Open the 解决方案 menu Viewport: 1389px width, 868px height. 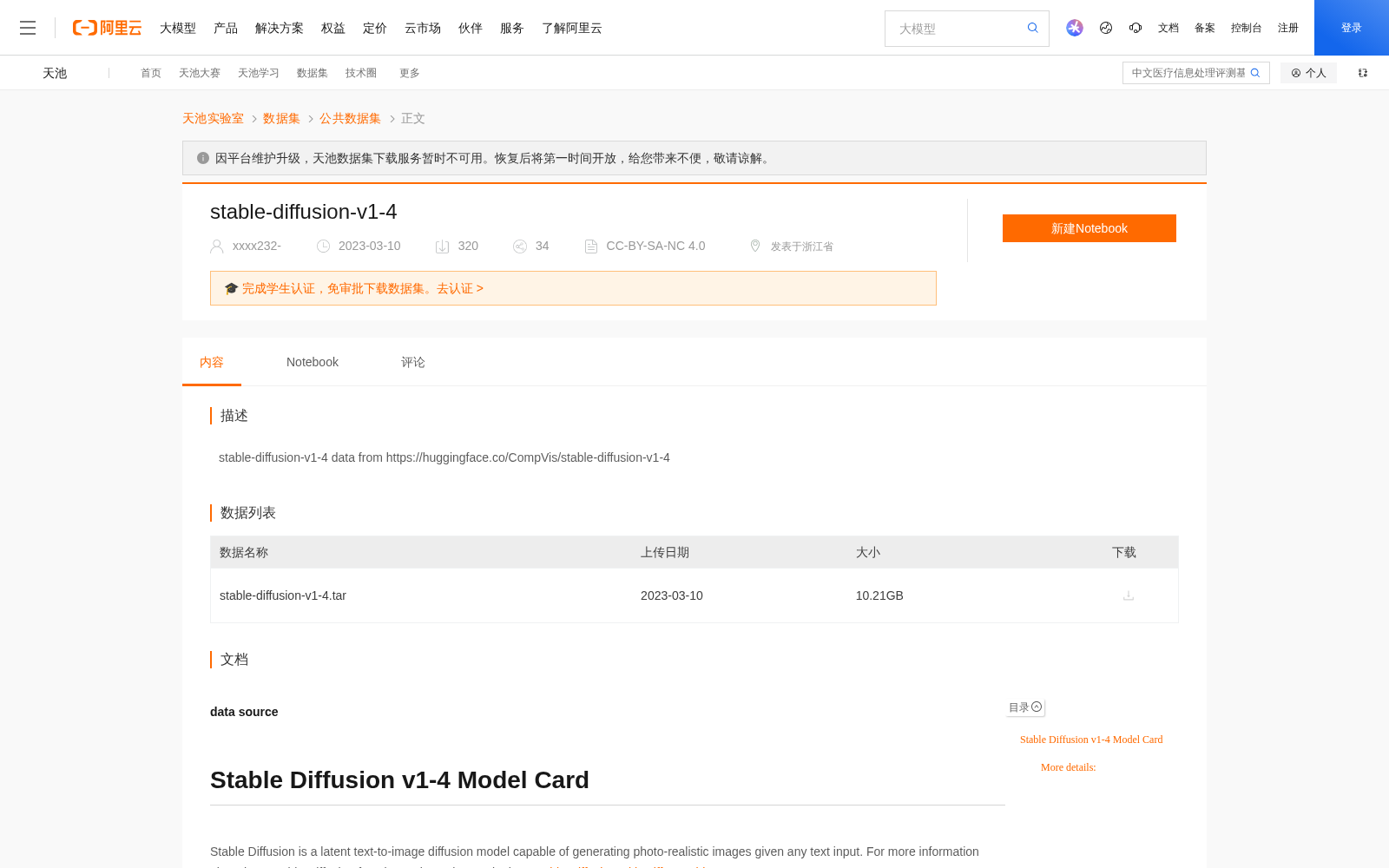280,28
